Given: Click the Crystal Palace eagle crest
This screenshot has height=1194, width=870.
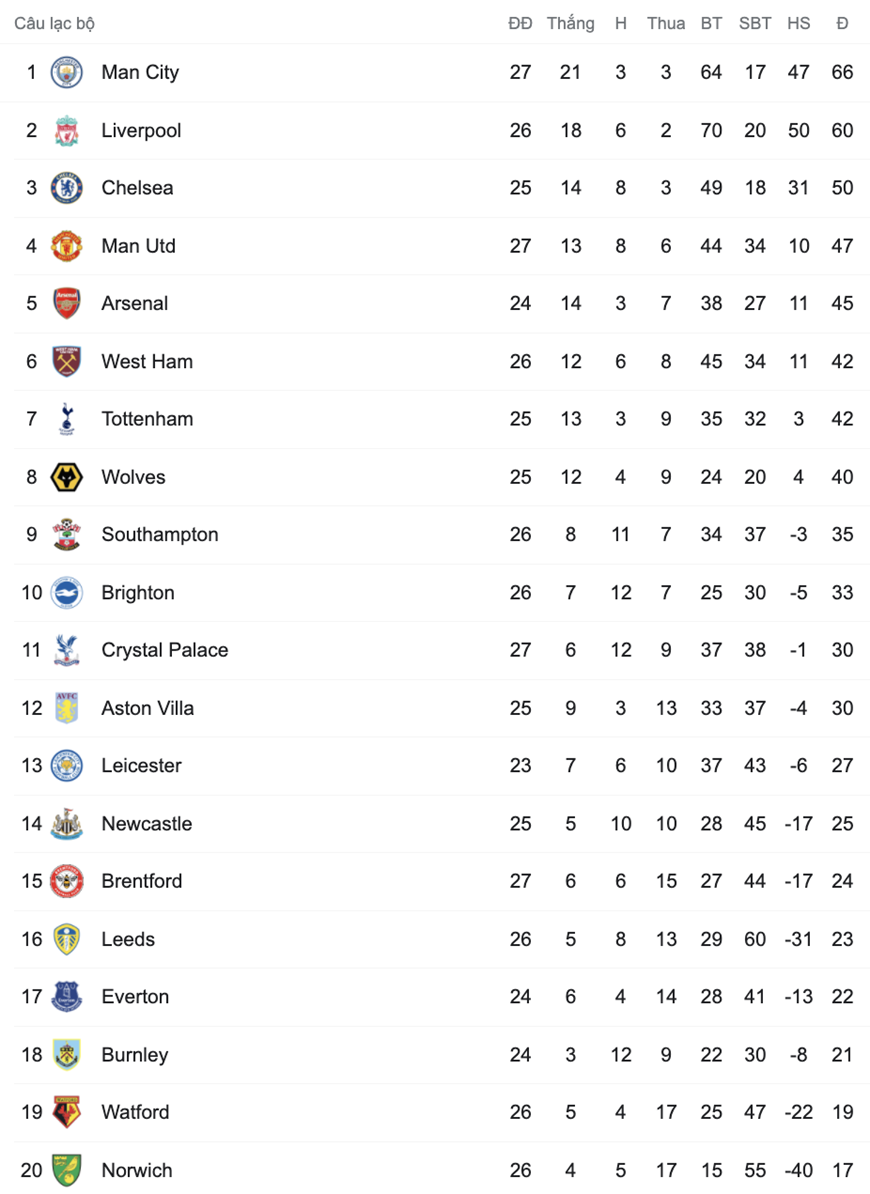Looking at the screenshot, I should click(66, 650).
